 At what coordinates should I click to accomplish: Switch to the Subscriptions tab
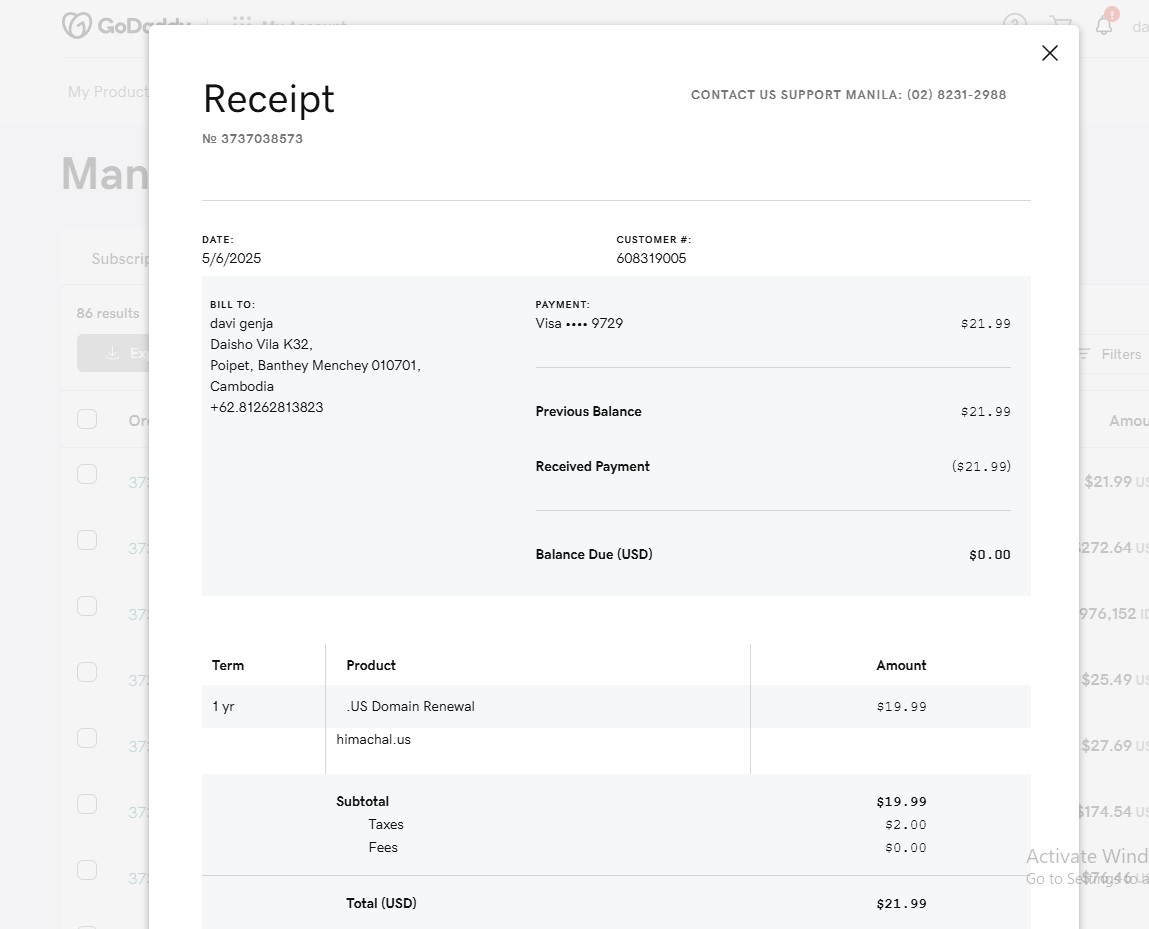point(120,259)
